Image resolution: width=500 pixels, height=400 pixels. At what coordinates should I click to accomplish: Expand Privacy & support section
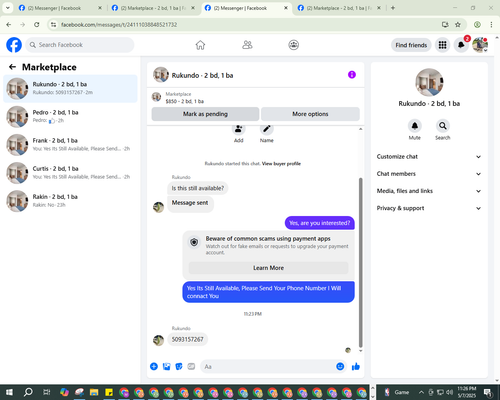pos(429,208)
